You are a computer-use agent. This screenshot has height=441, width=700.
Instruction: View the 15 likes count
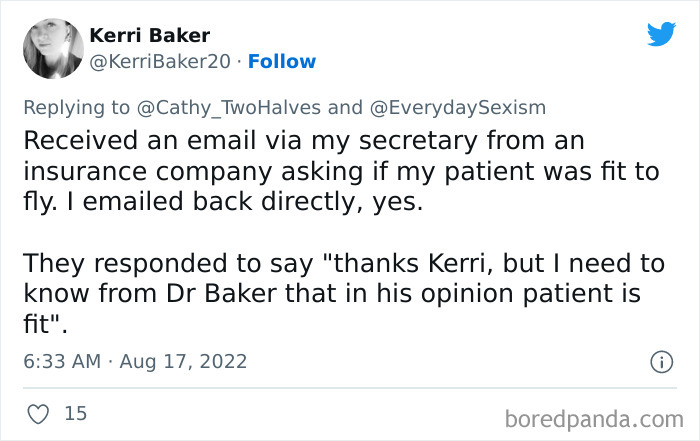(x=76, y=412)
